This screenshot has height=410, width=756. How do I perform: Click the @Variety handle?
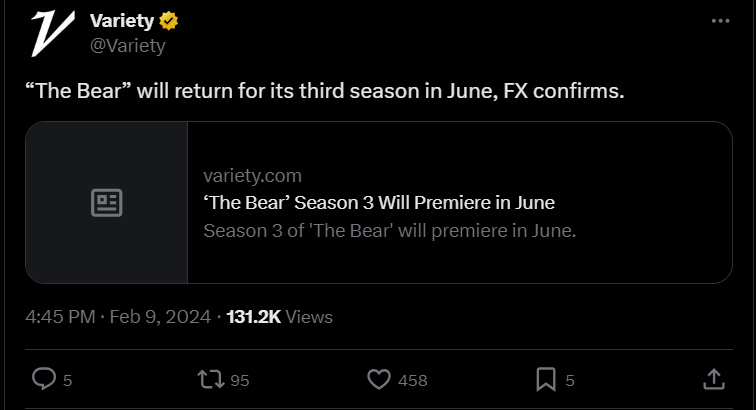tap(127, 45)
